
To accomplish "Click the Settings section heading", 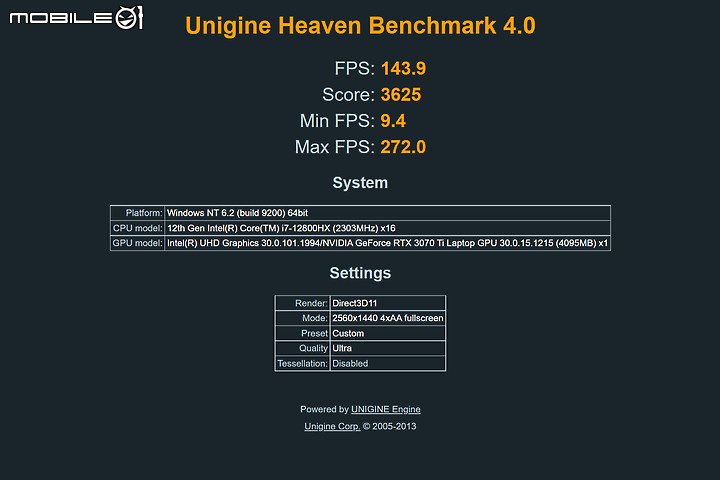I will point(360,273).
